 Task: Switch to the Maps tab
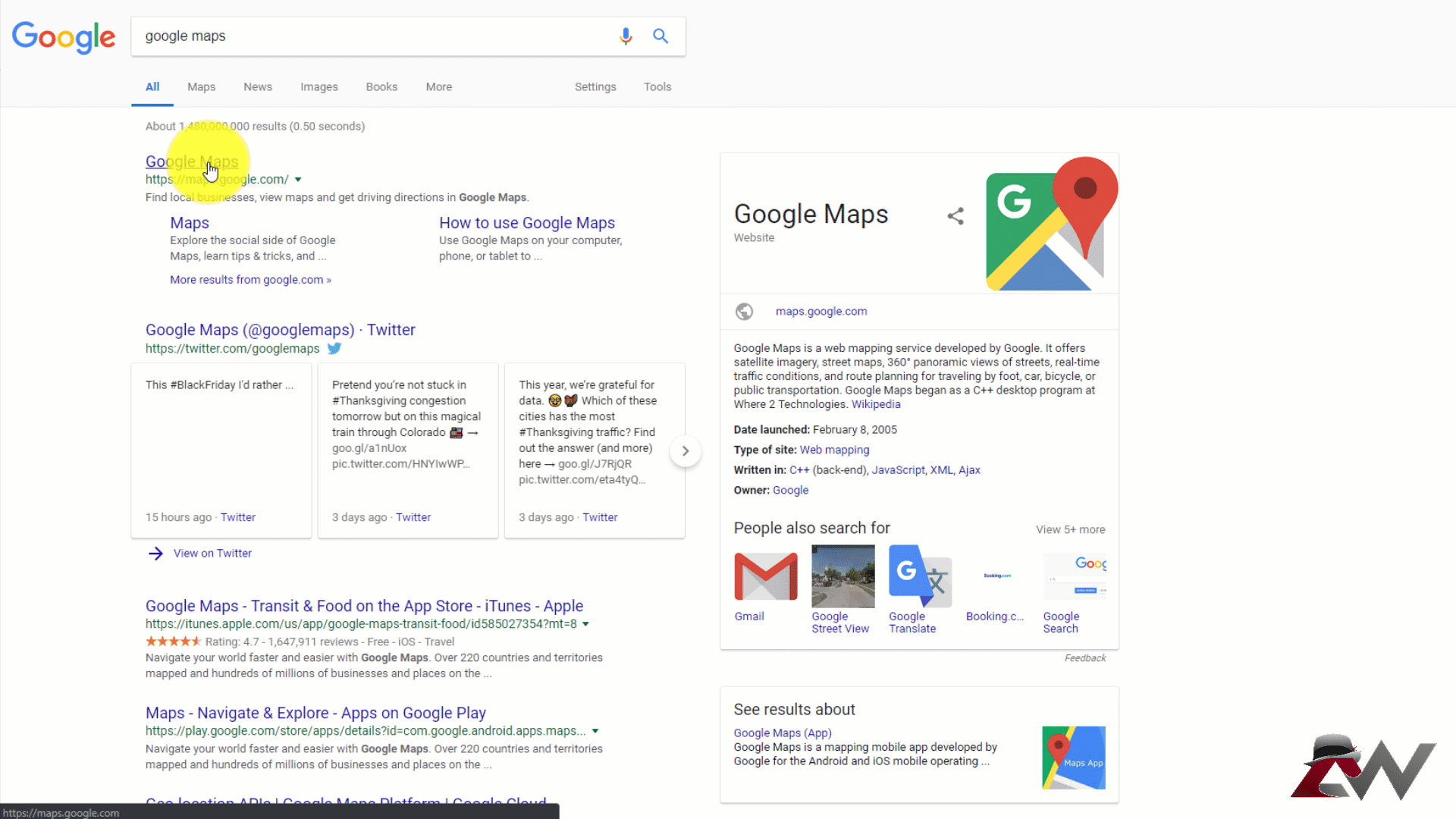click(201, 87)
